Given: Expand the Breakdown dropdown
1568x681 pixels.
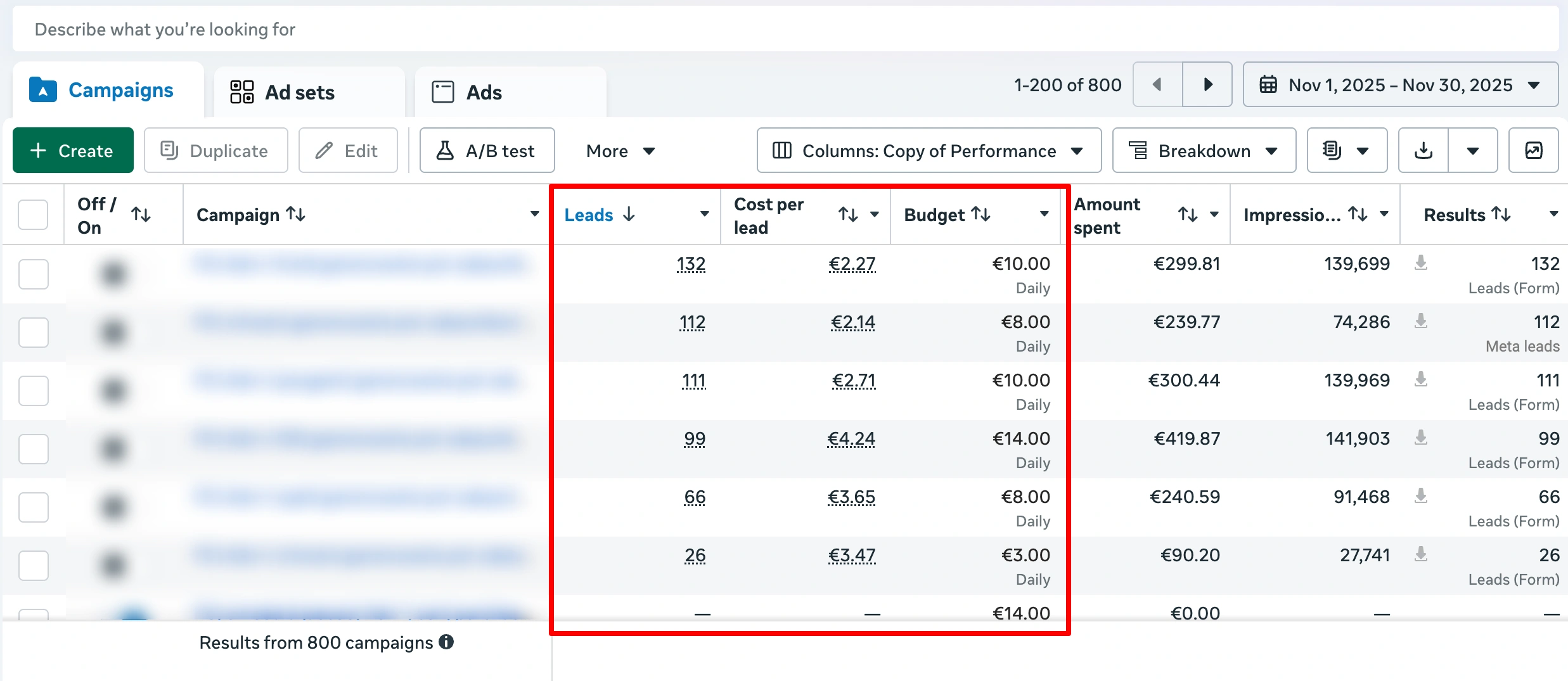Looking at the screenshot, I should (x=1204, y=150).
